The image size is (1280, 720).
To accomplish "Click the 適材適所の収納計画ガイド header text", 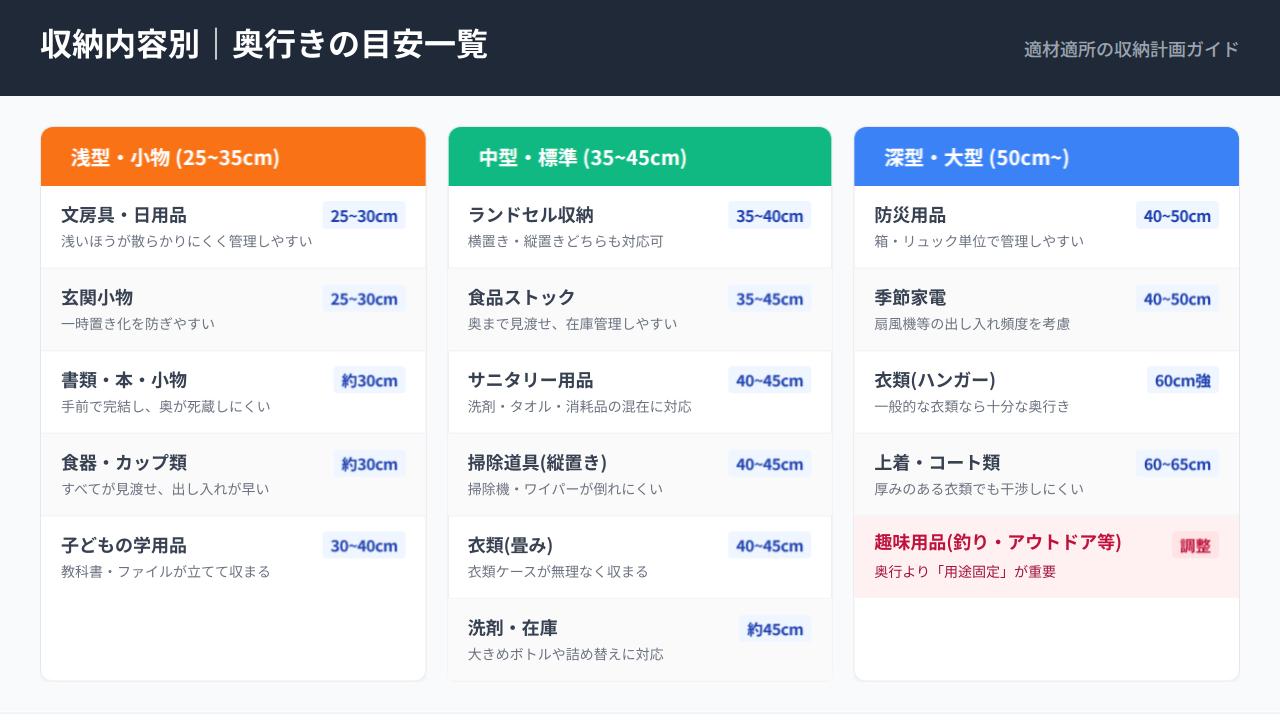I will (1131, 49).
